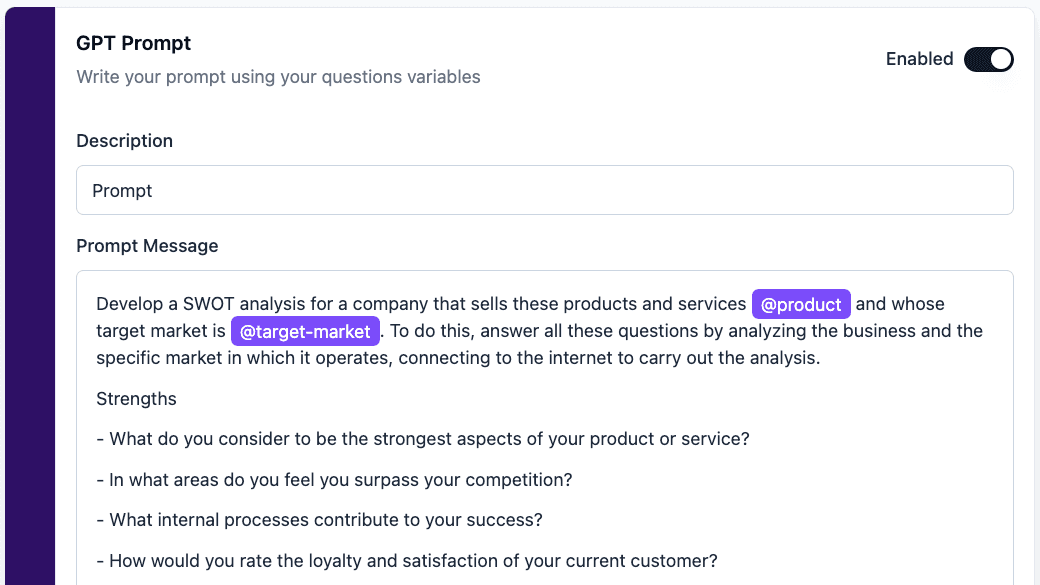Click the "To do this, answer all" sentence
1040x585 pixels.
click(x=686, y=331)
